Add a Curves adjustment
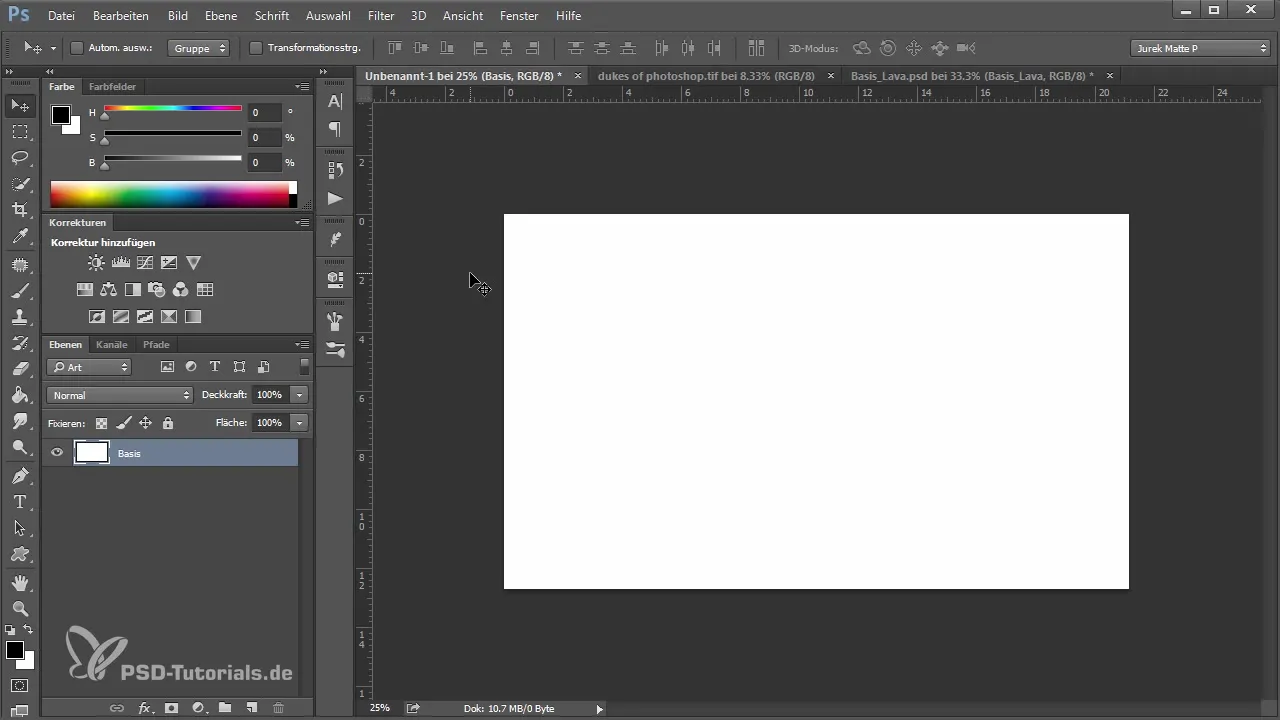Image resolution: width=1280 pixels, height=720 pixels. point(145,263)
